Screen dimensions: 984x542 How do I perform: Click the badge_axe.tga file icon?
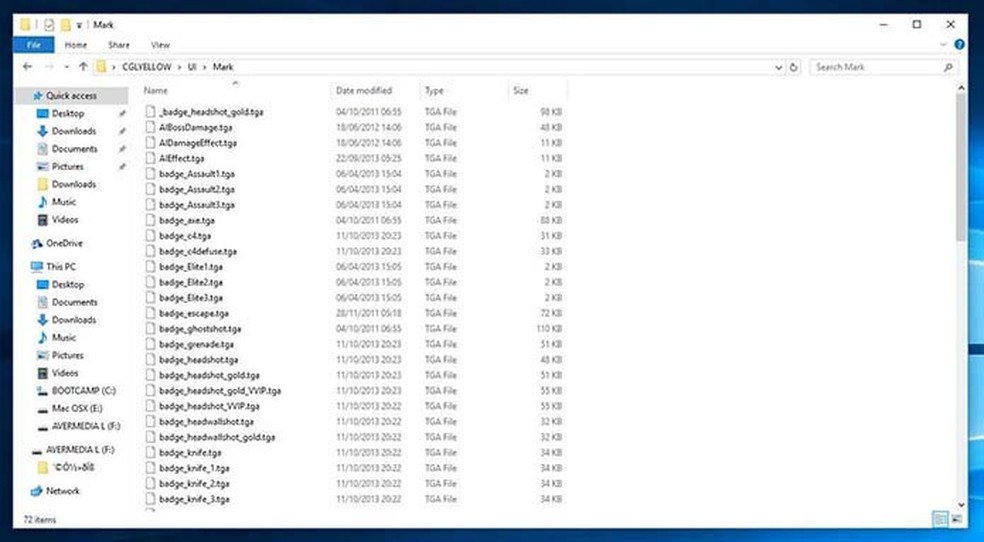149,220
